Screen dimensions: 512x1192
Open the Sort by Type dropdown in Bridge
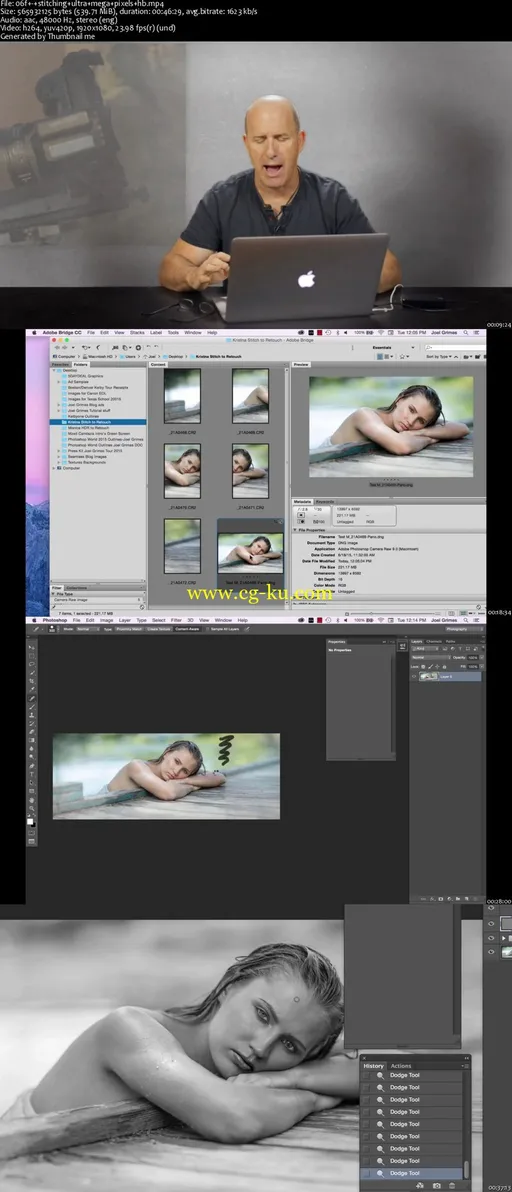pos(441,357)
